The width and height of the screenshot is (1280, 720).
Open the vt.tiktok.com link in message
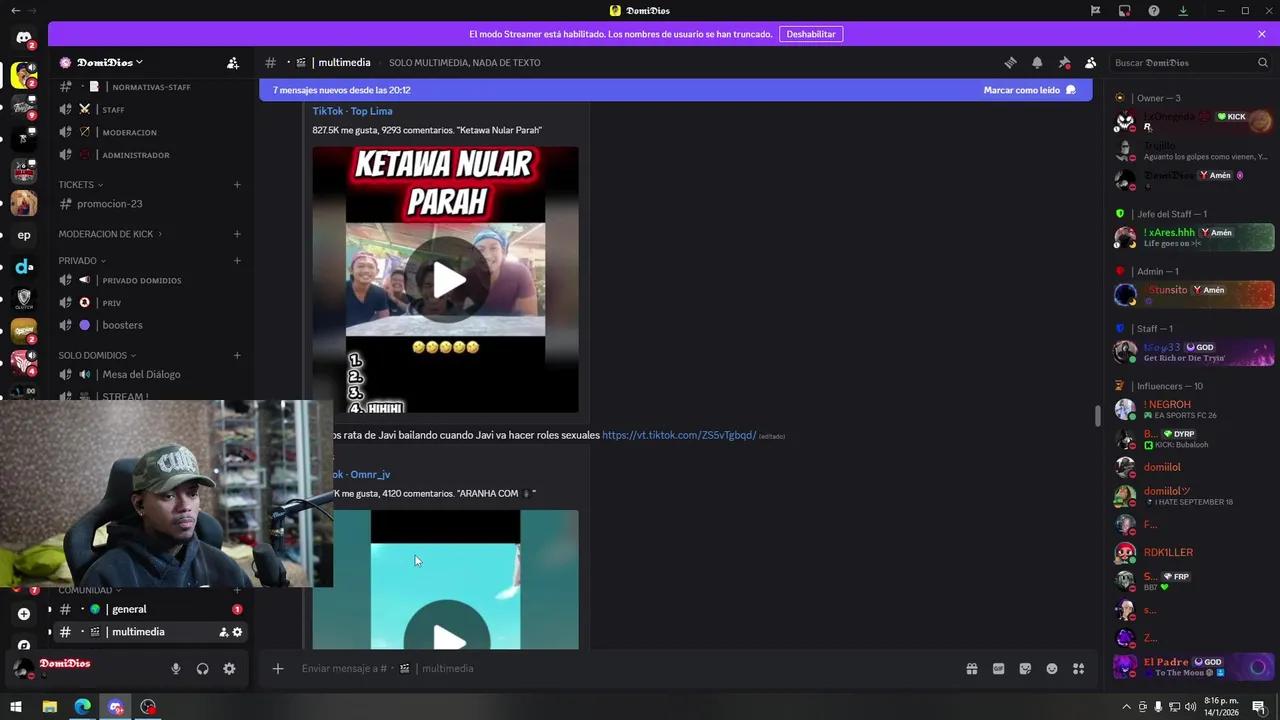[x=679, y=435]
